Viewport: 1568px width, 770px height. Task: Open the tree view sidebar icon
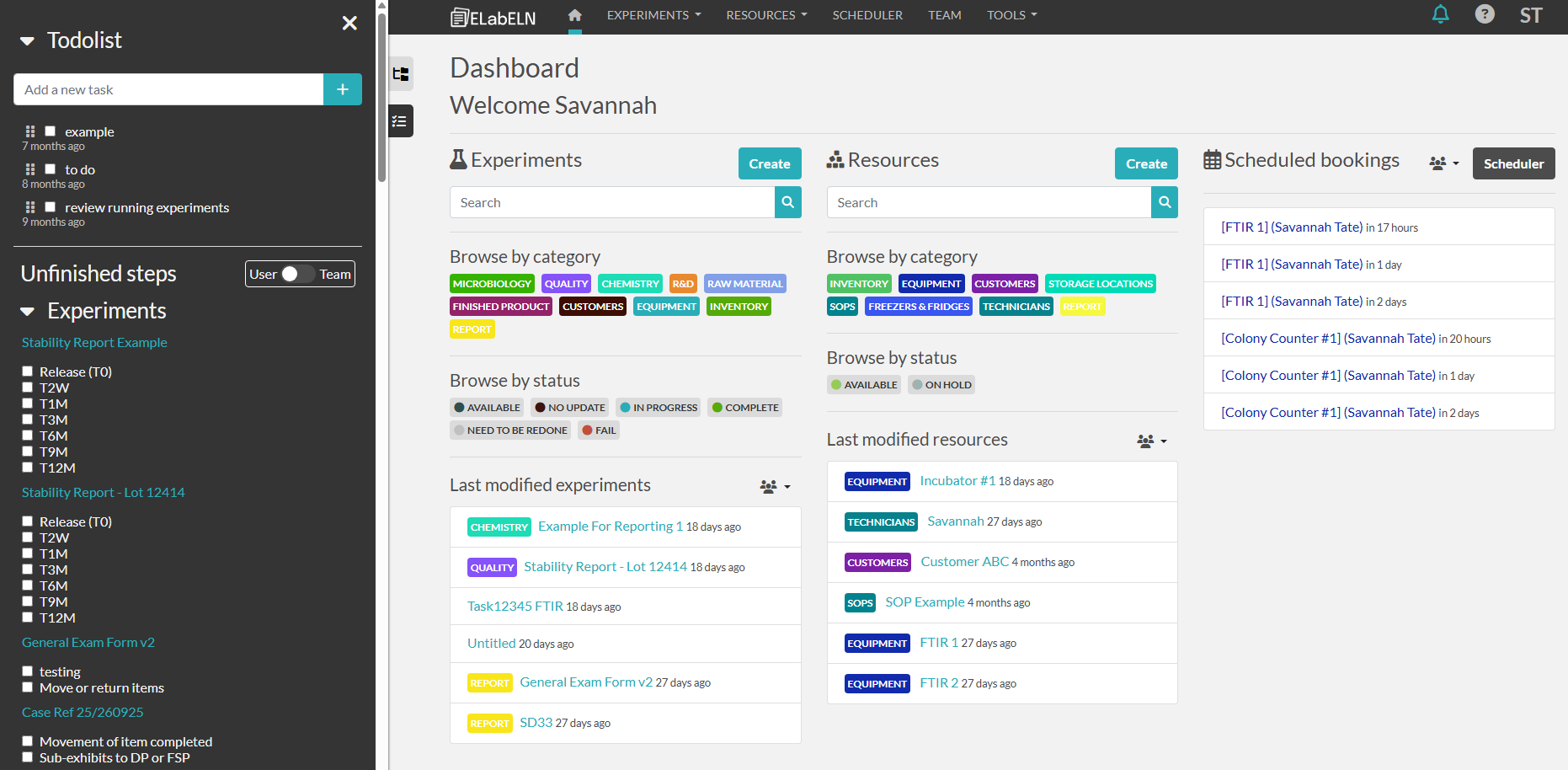point(401,74)
